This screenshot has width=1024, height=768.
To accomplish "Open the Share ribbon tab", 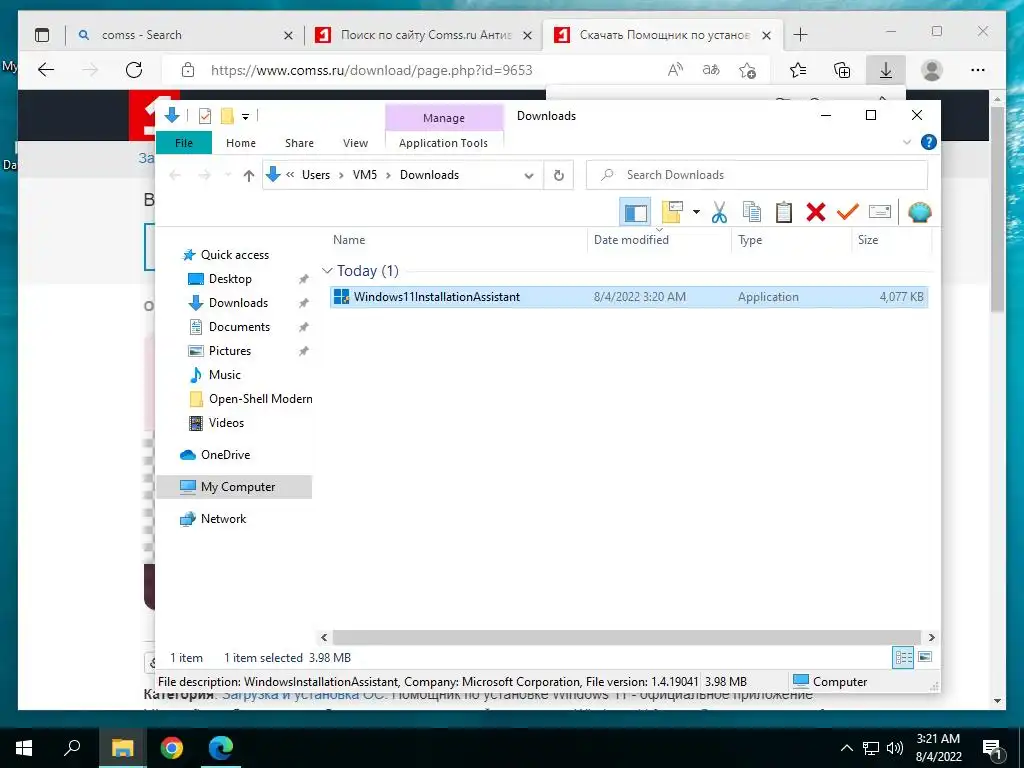I will [299, 142].
